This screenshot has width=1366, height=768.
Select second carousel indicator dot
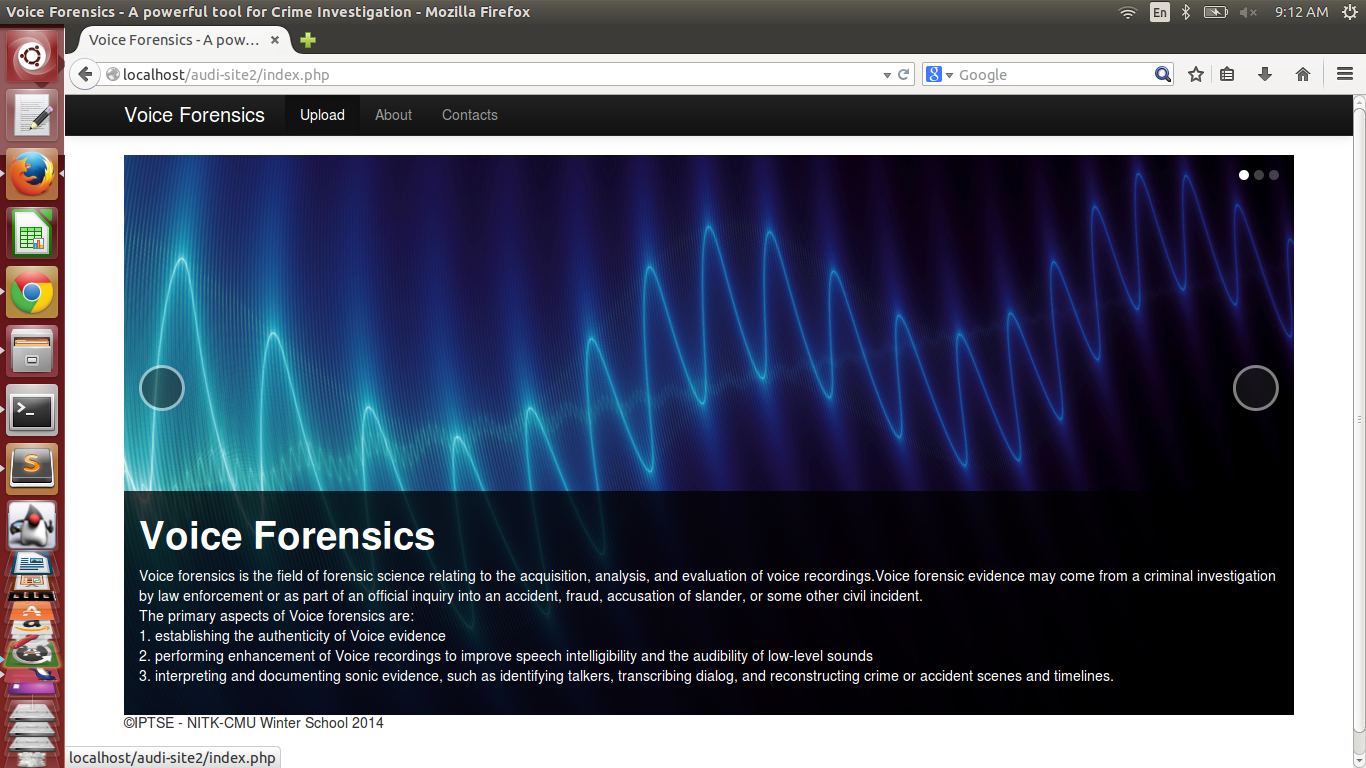(x=1259, y=175)
